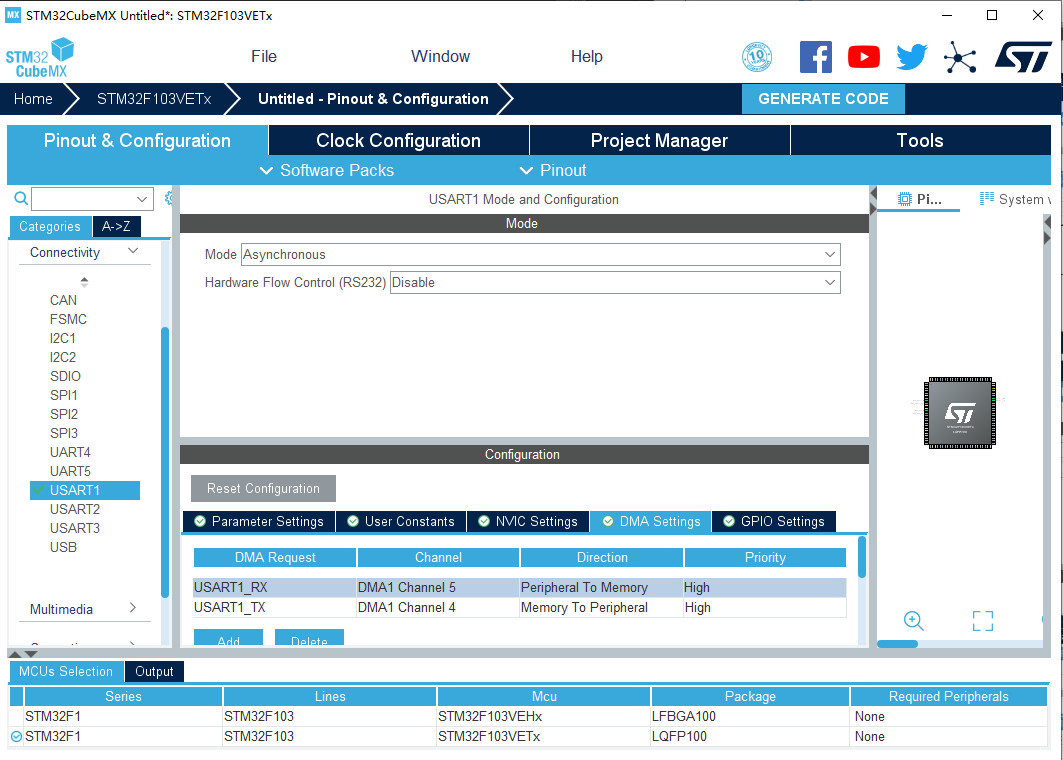
Task: Select the USART1_RX DMA request row
Action: (x=520, y=587)
